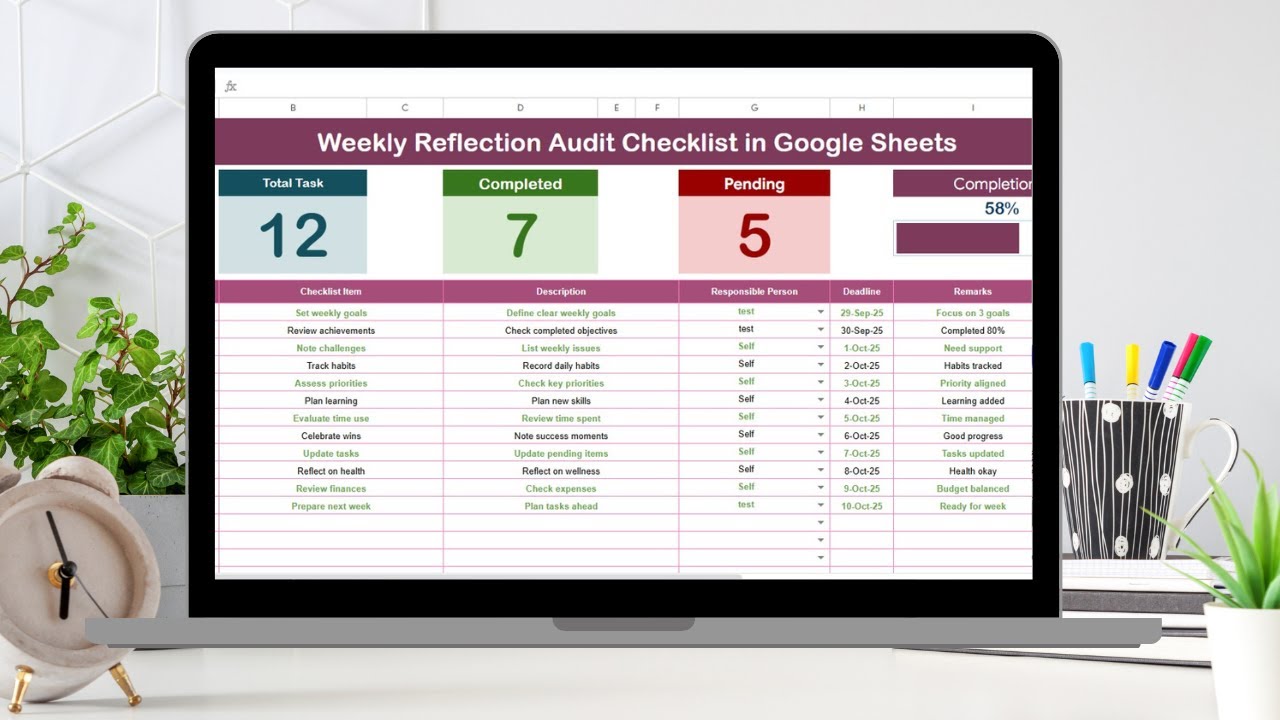Click the Deadline column heading
Screen dimensions: 1280x720
click(x=861, y=292)
